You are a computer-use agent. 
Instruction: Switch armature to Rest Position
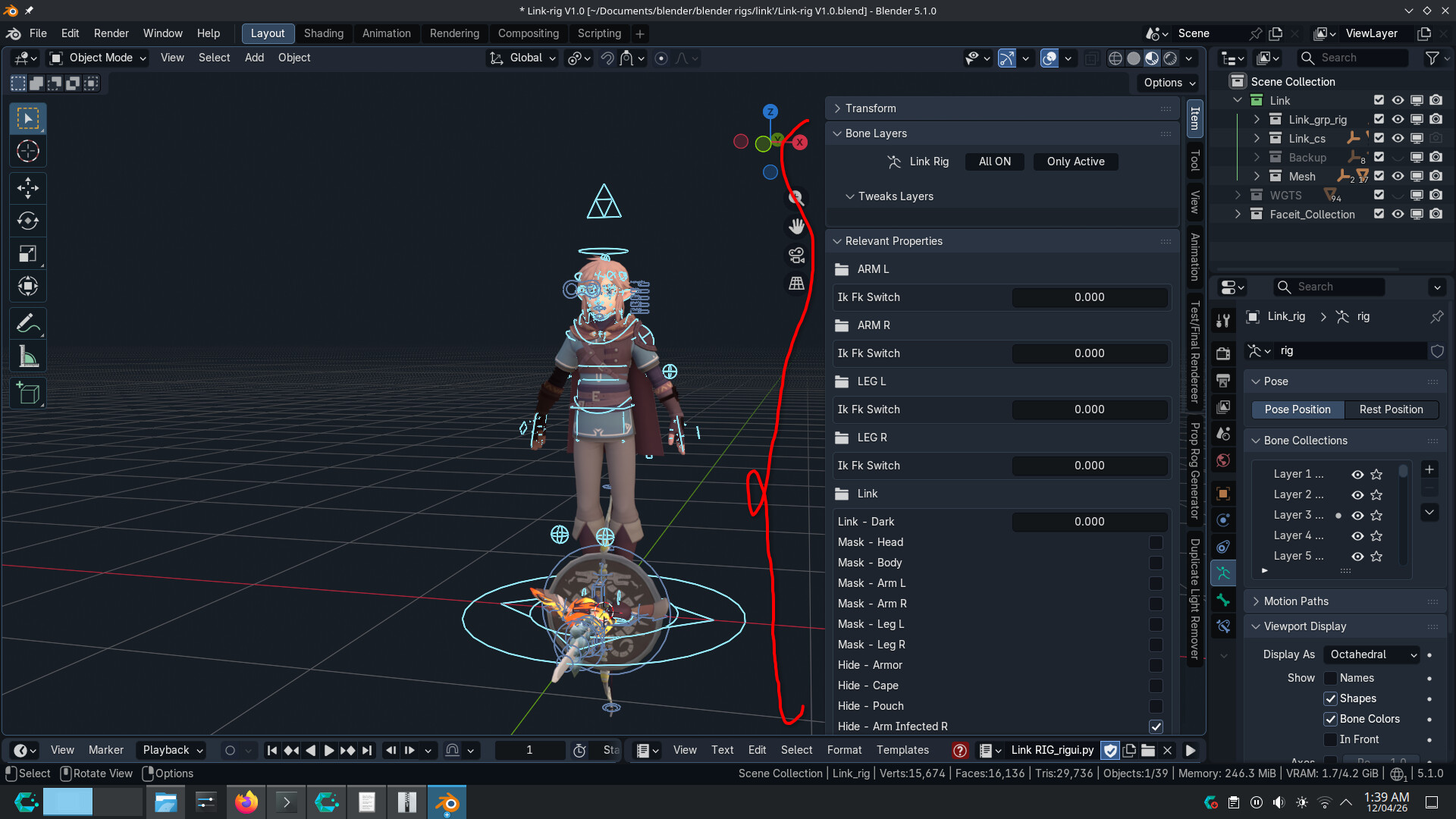coord(1392,409)
